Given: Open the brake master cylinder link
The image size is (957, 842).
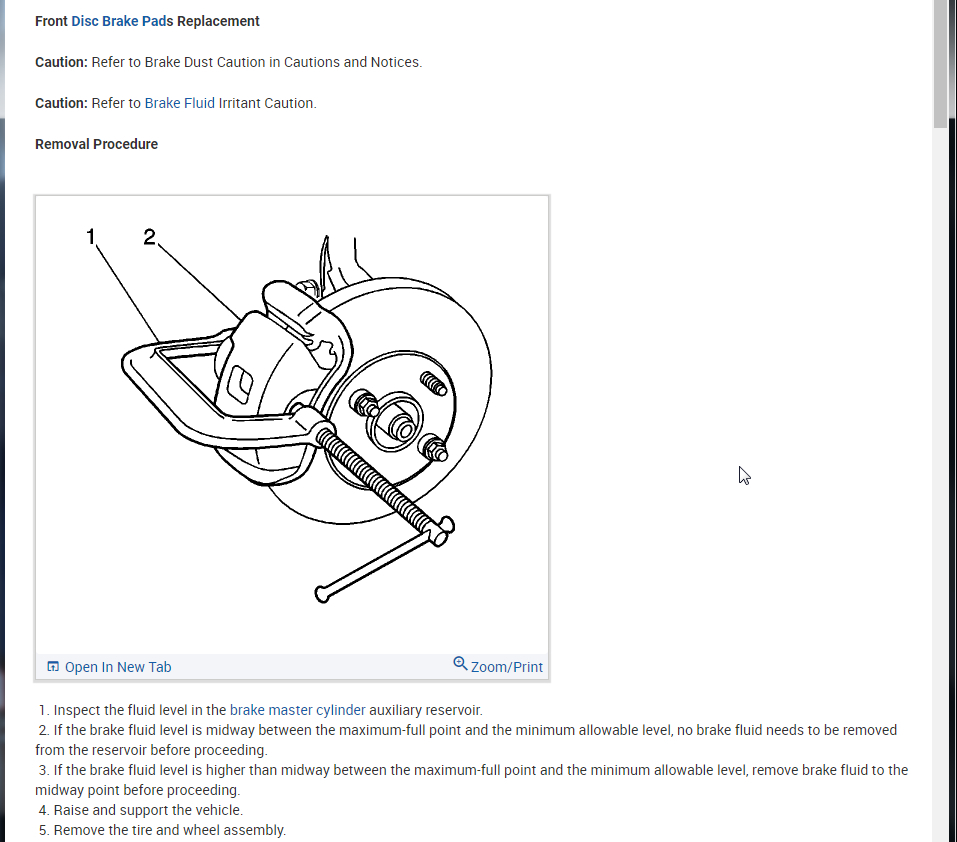Looking at the screenshot, I should click(297, 710).
